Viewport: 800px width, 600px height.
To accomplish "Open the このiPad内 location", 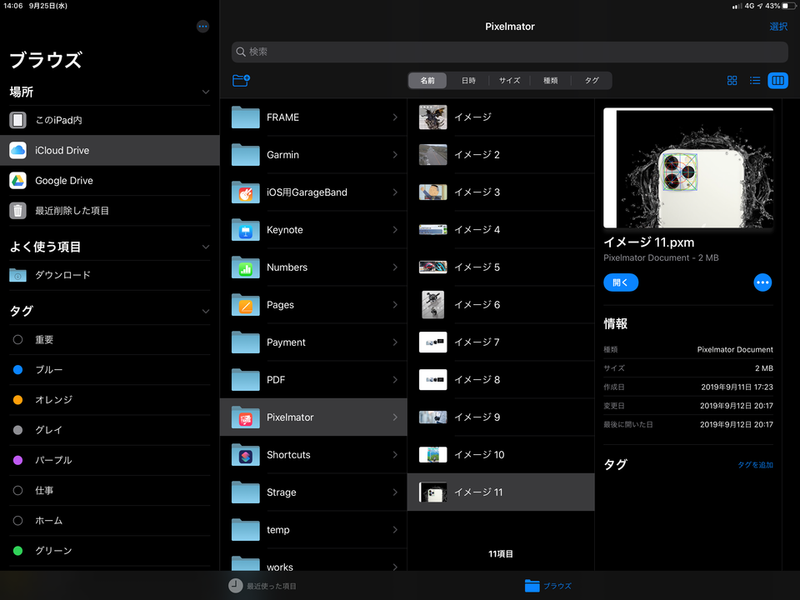I will 110,120.
